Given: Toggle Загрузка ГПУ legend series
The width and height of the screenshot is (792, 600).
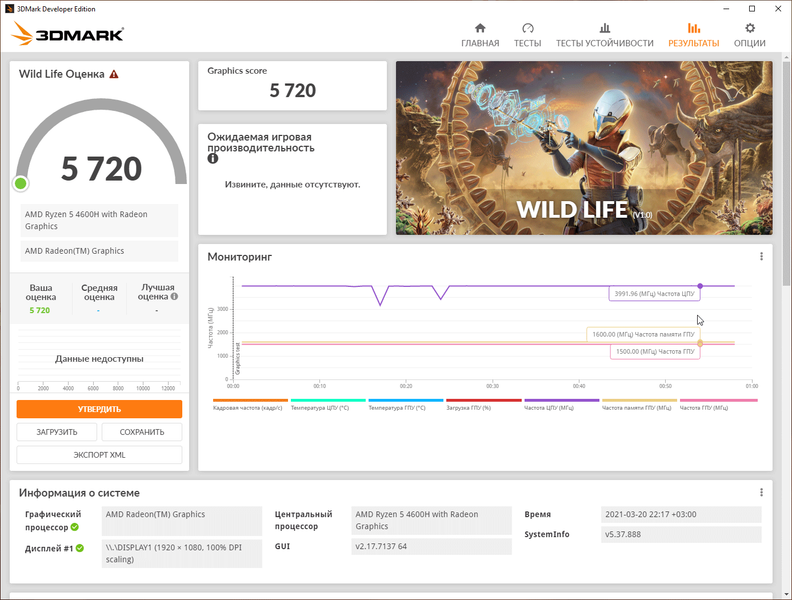Looking at the screenshot, I should [x=483, y=405].
